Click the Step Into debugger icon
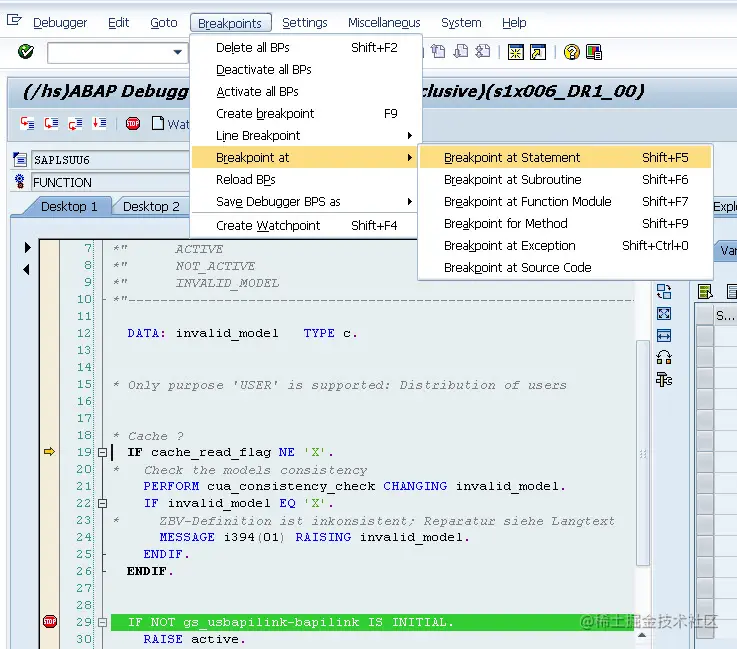Viewport: 737px width, 649px height. tap(27, 124)
